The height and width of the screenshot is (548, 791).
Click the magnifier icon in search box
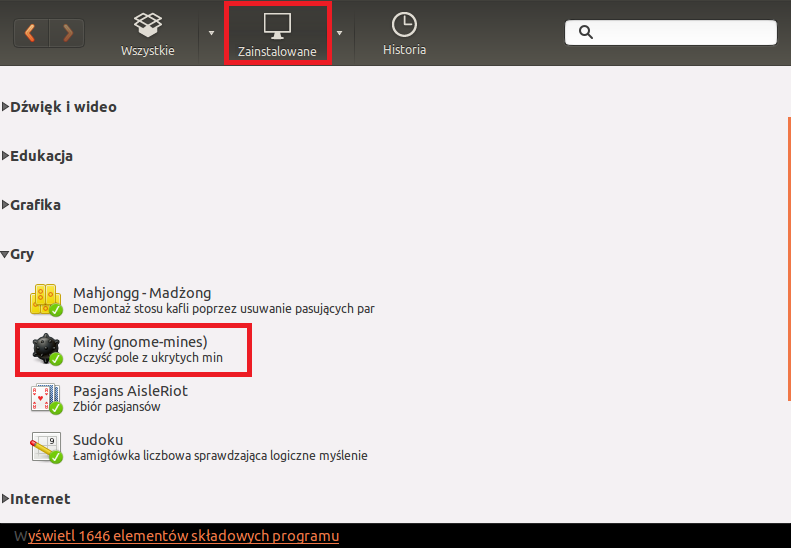point(586,32)
